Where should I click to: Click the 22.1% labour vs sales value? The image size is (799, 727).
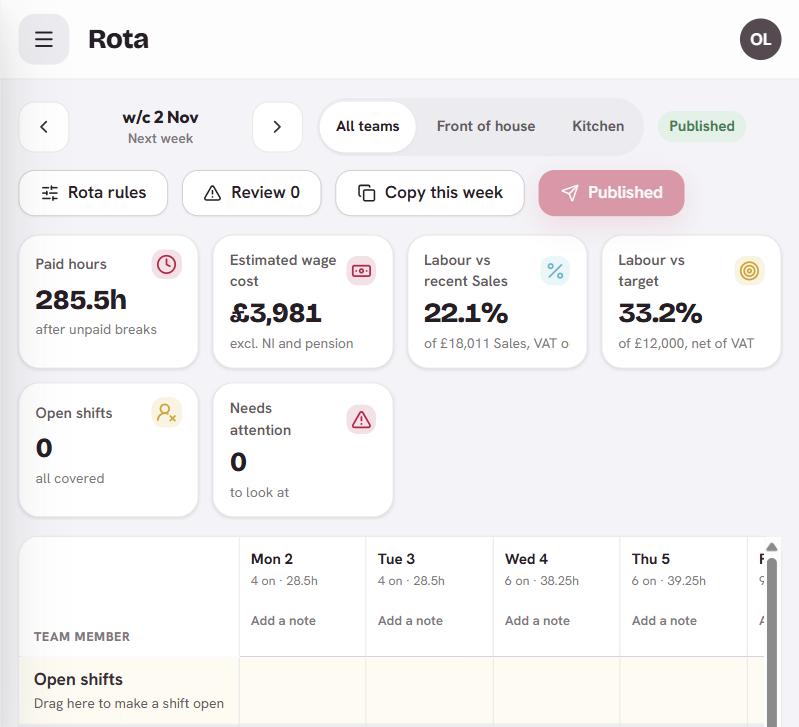coord(466,313)
